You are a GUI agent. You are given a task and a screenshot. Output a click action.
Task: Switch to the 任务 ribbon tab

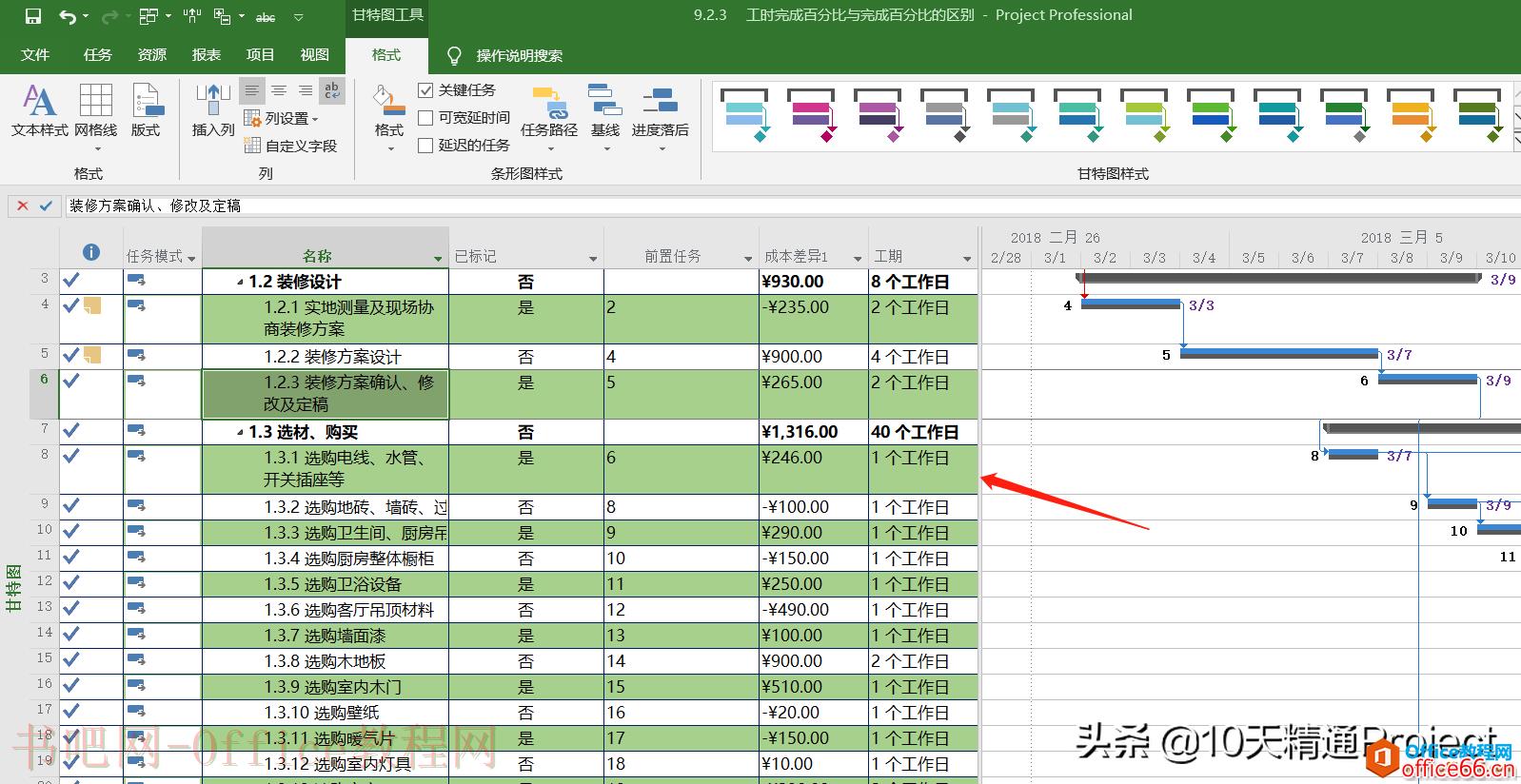point(98,55)
